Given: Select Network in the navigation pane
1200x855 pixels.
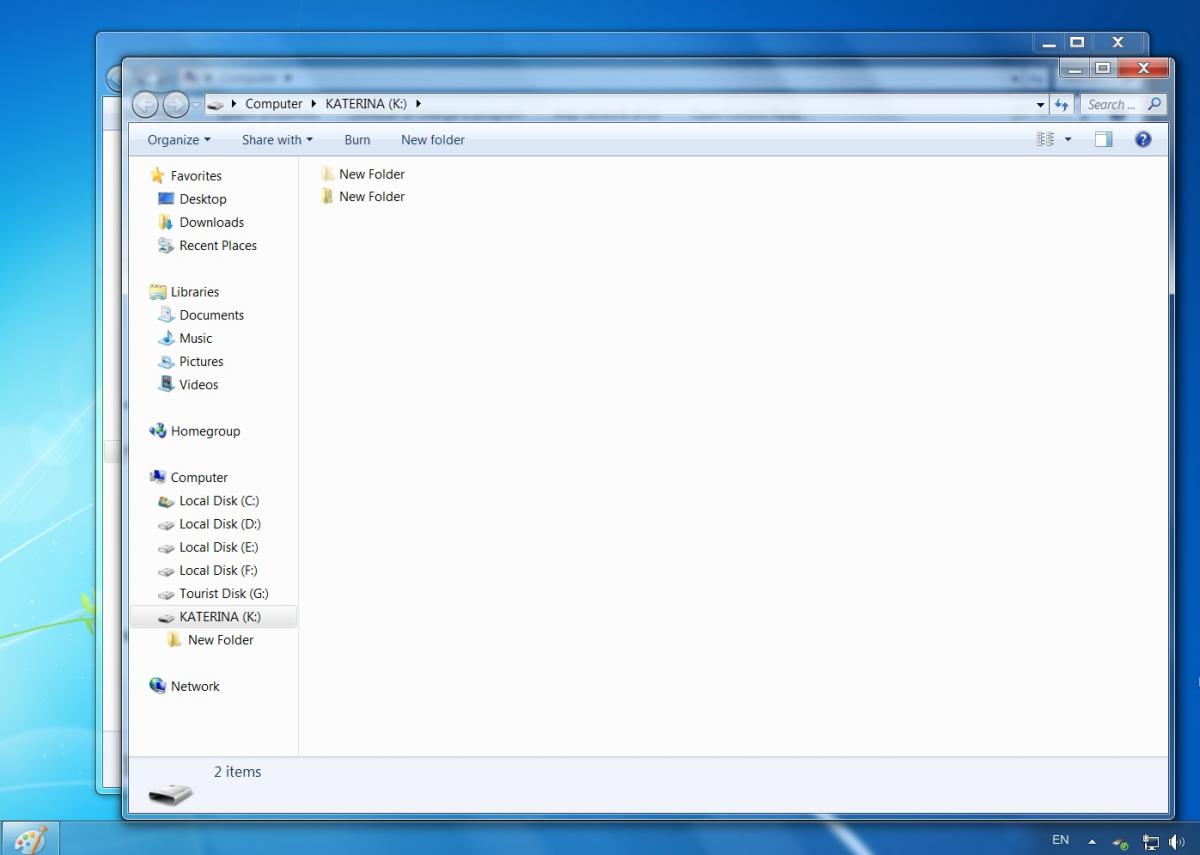Looking at the screenshot, I should tap(185, 686).
